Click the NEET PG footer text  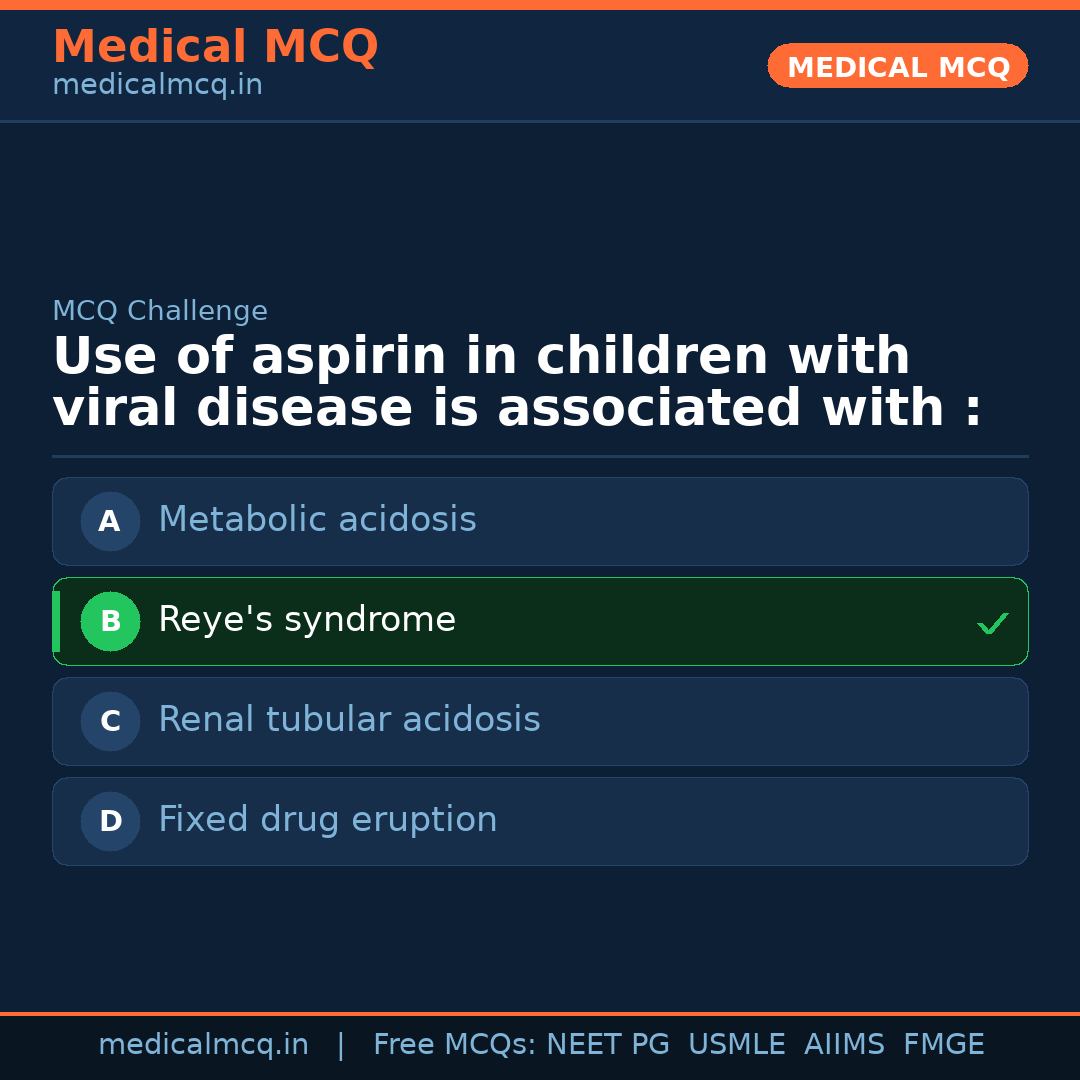(608, 1045)
